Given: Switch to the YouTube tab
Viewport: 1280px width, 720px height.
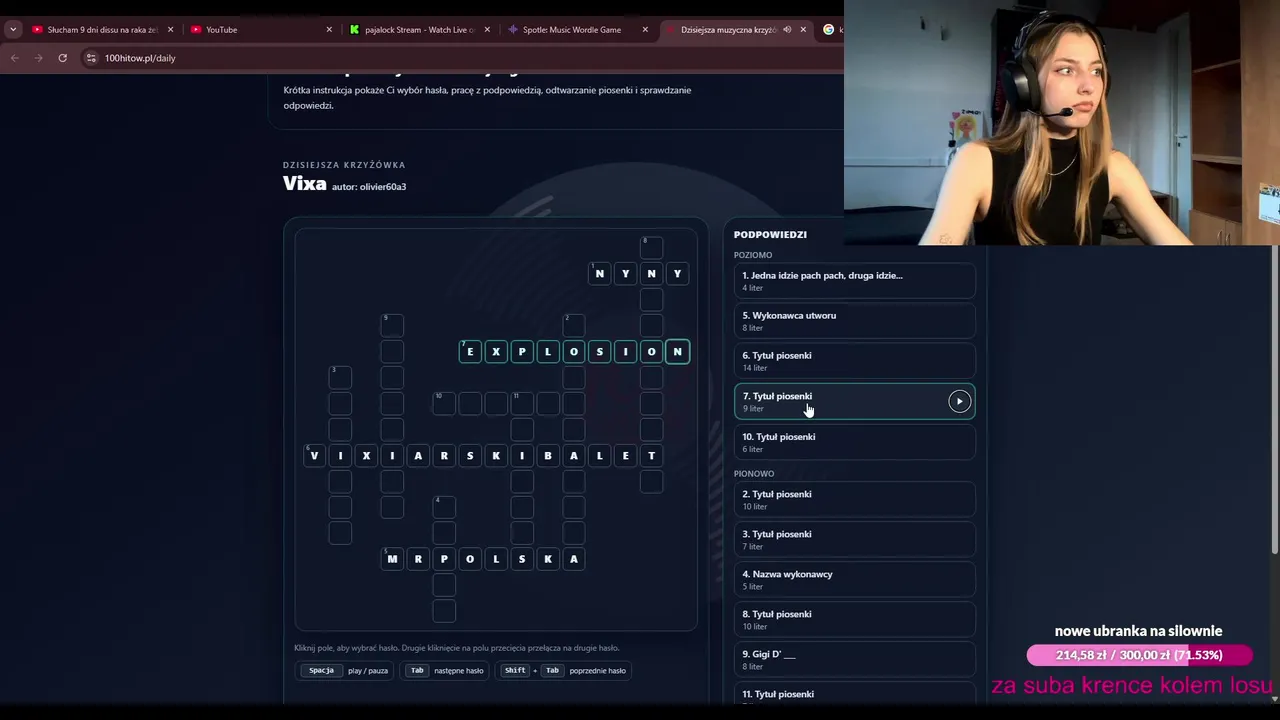Looking at the screenshot, I should point(259,30).
